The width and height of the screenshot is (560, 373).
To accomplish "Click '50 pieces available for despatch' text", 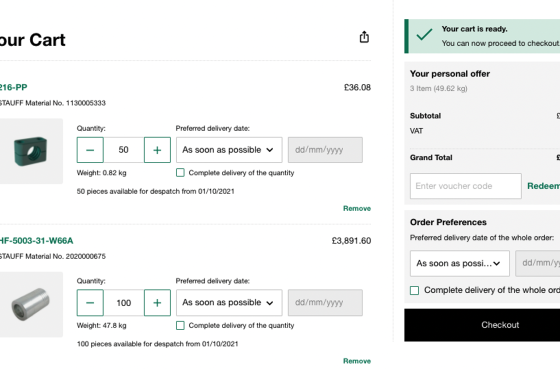I will [155, 192].
